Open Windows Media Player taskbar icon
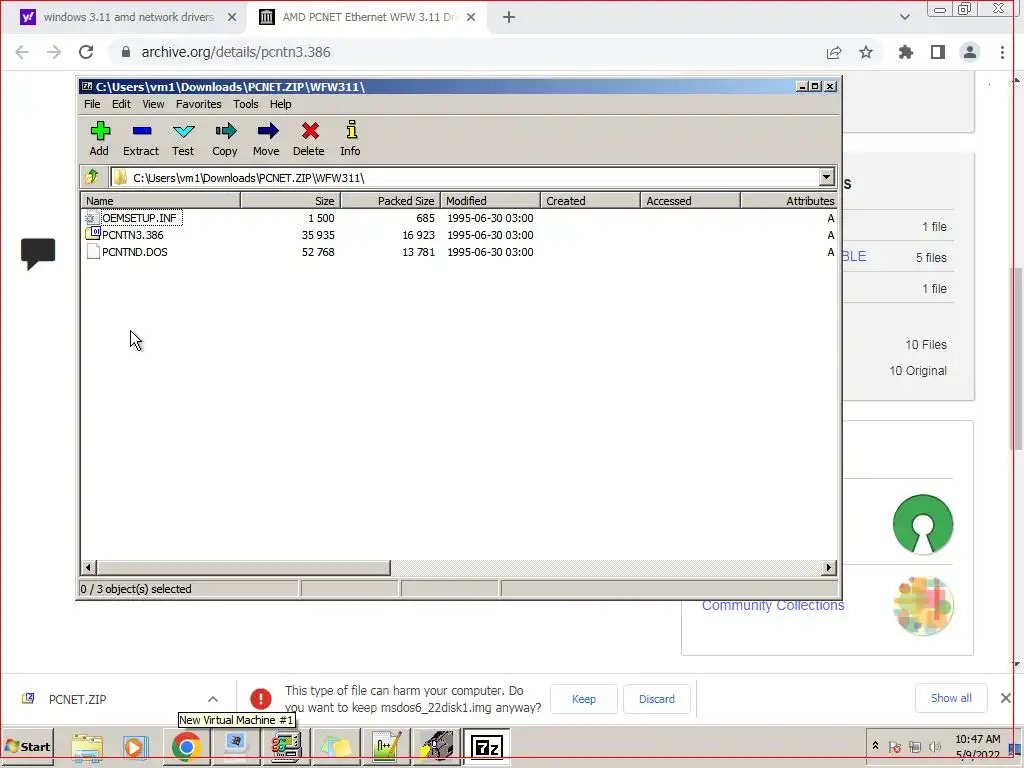The image size is (1024, 768). [135, 747]
